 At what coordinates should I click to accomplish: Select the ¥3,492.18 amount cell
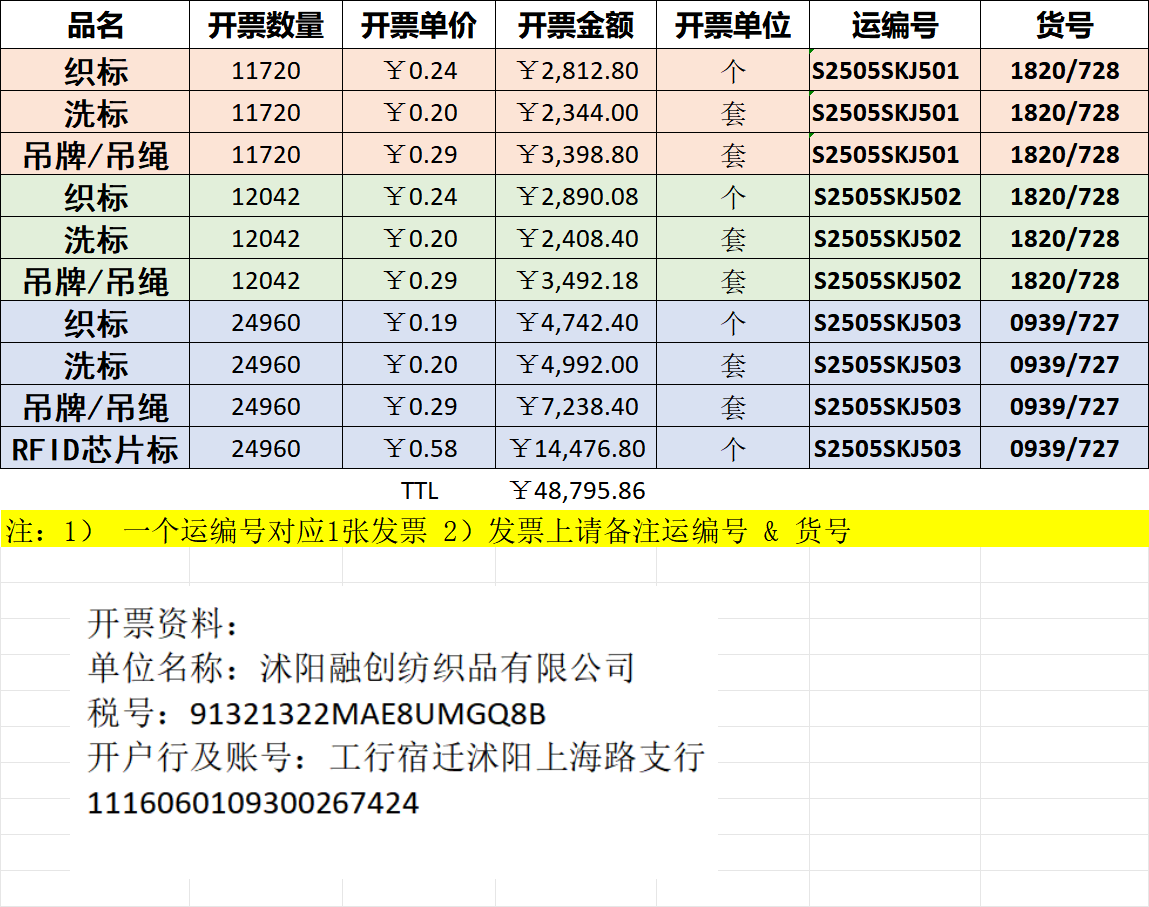(577, 281)
